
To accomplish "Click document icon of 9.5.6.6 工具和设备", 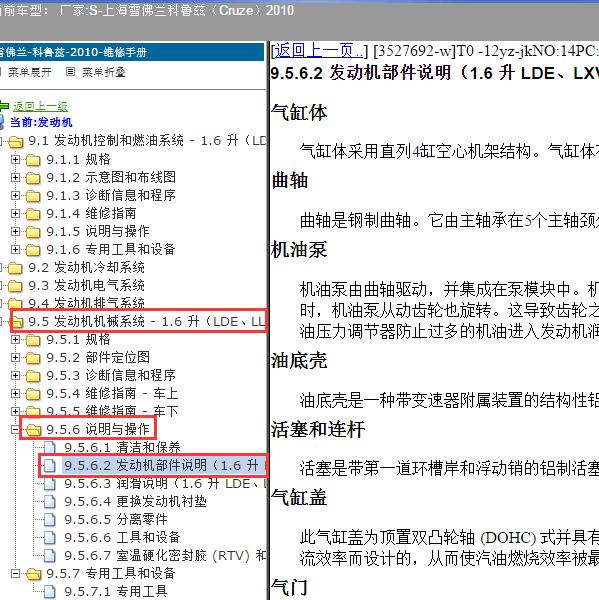I will [x=50, y=538].
